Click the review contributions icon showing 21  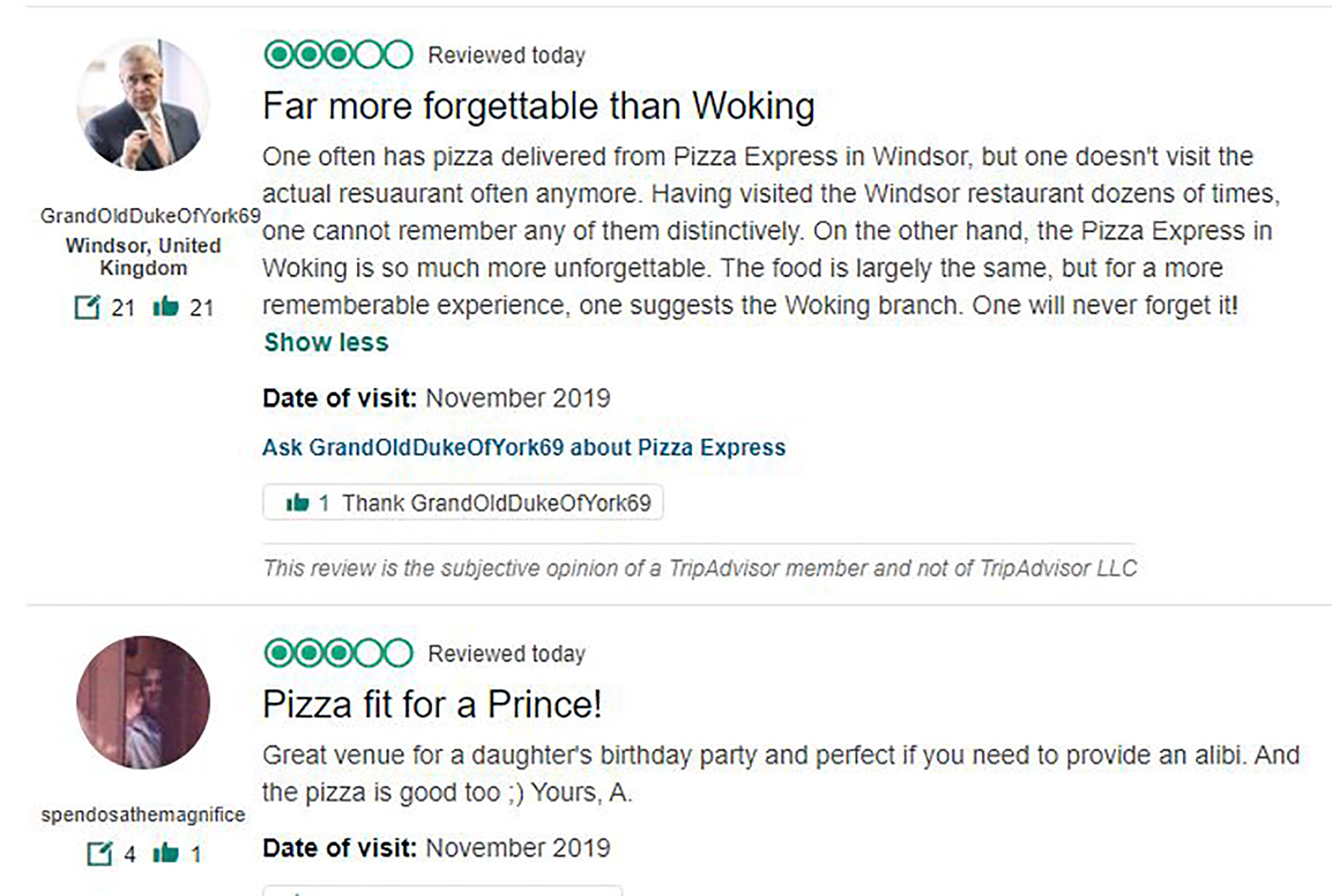click(x=87, y=307)
